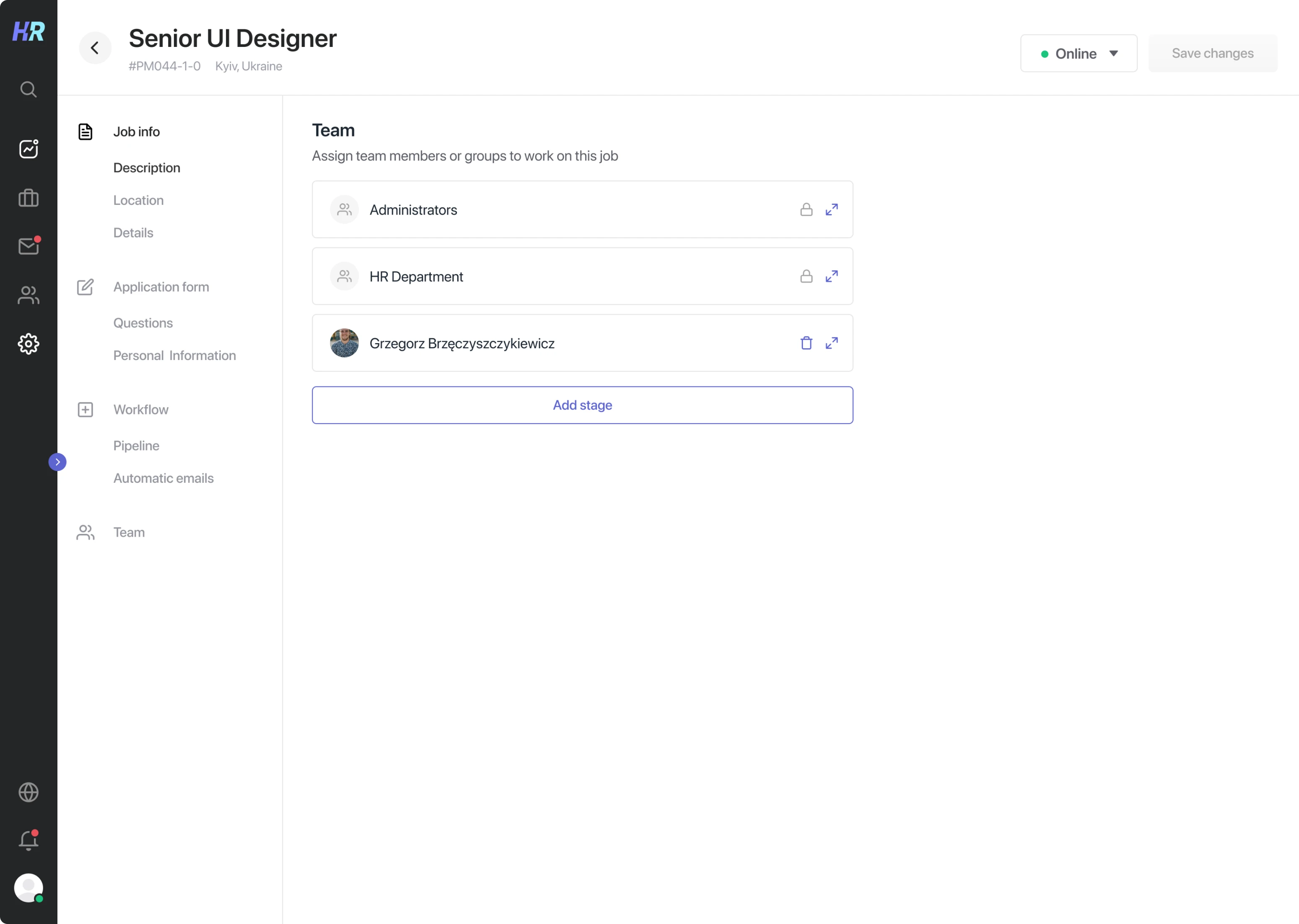This screenshot has width=1299, height=924.
Task: Click the Save changes button
Action: [x=1213, y=53]
